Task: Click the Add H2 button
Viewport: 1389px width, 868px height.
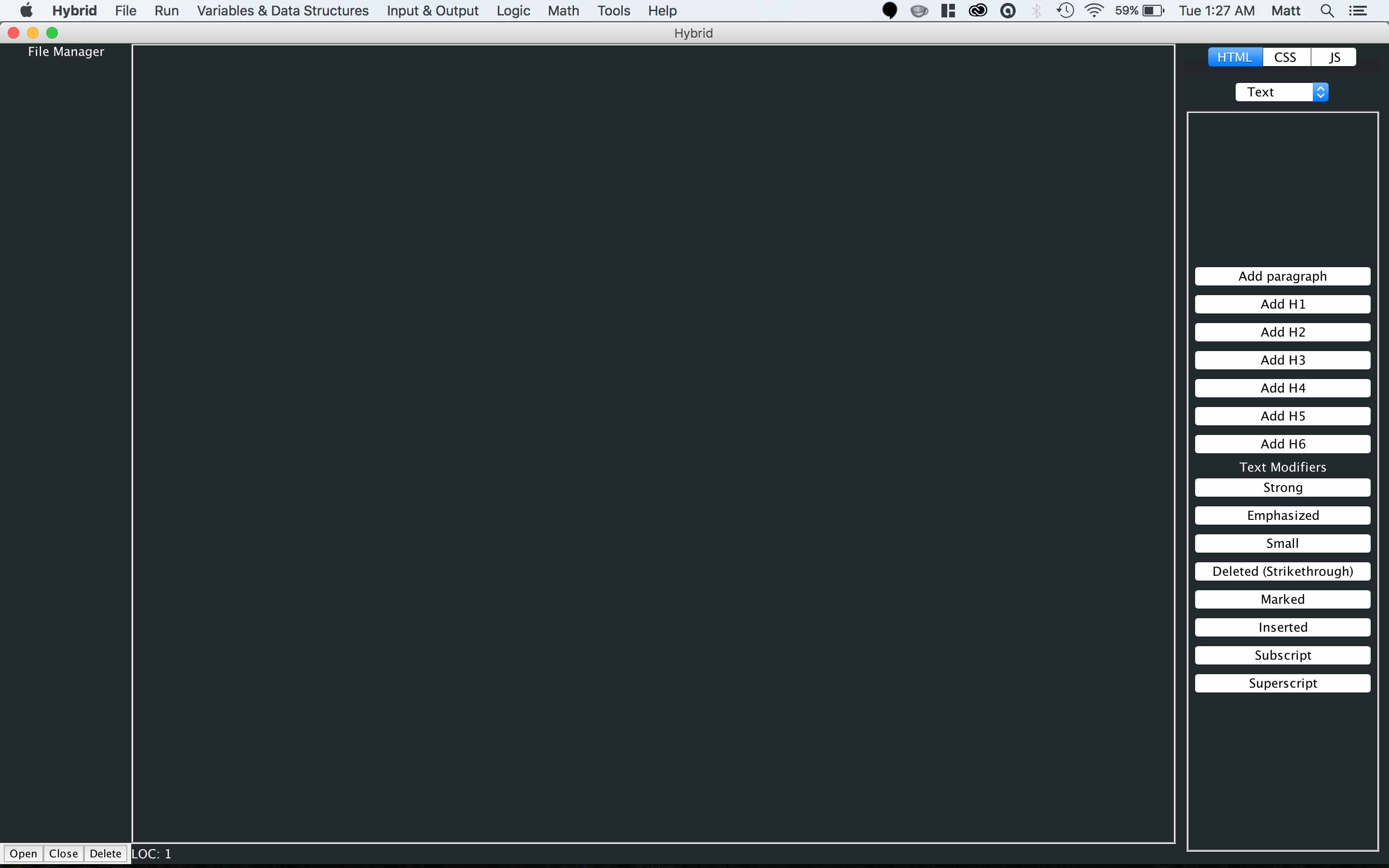Action: [1282, 332]
